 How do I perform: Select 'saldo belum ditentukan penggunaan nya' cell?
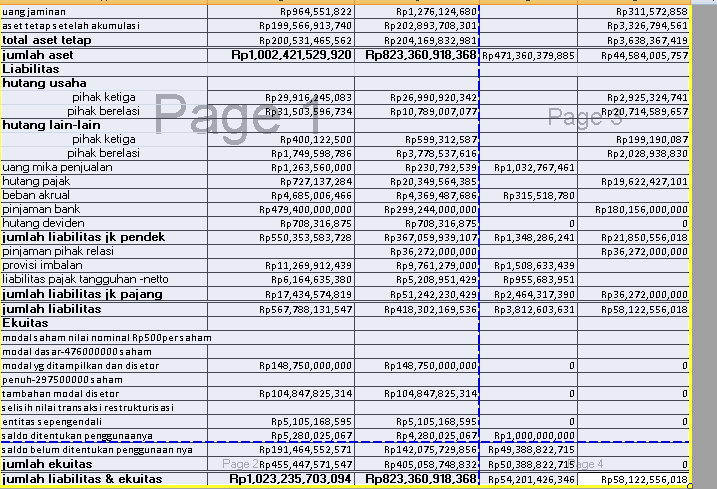[104, 450]
